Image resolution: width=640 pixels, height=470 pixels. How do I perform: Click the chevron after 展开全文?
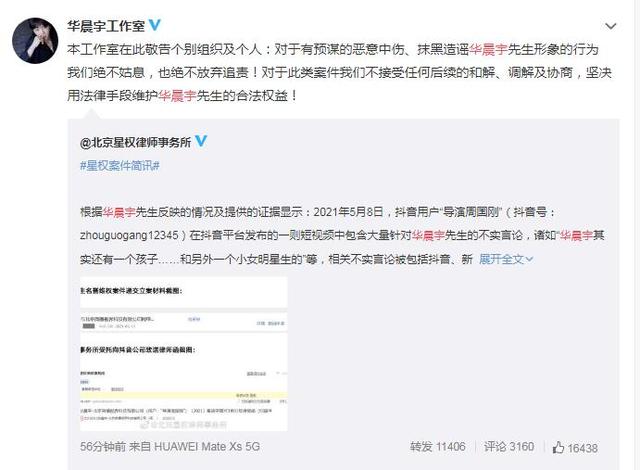point(529,259)
